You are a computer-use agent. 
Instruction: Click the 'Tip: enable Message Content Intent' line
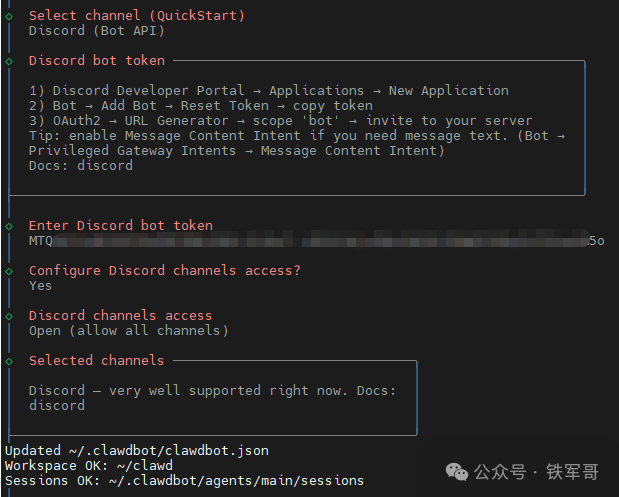click(297, 136)
